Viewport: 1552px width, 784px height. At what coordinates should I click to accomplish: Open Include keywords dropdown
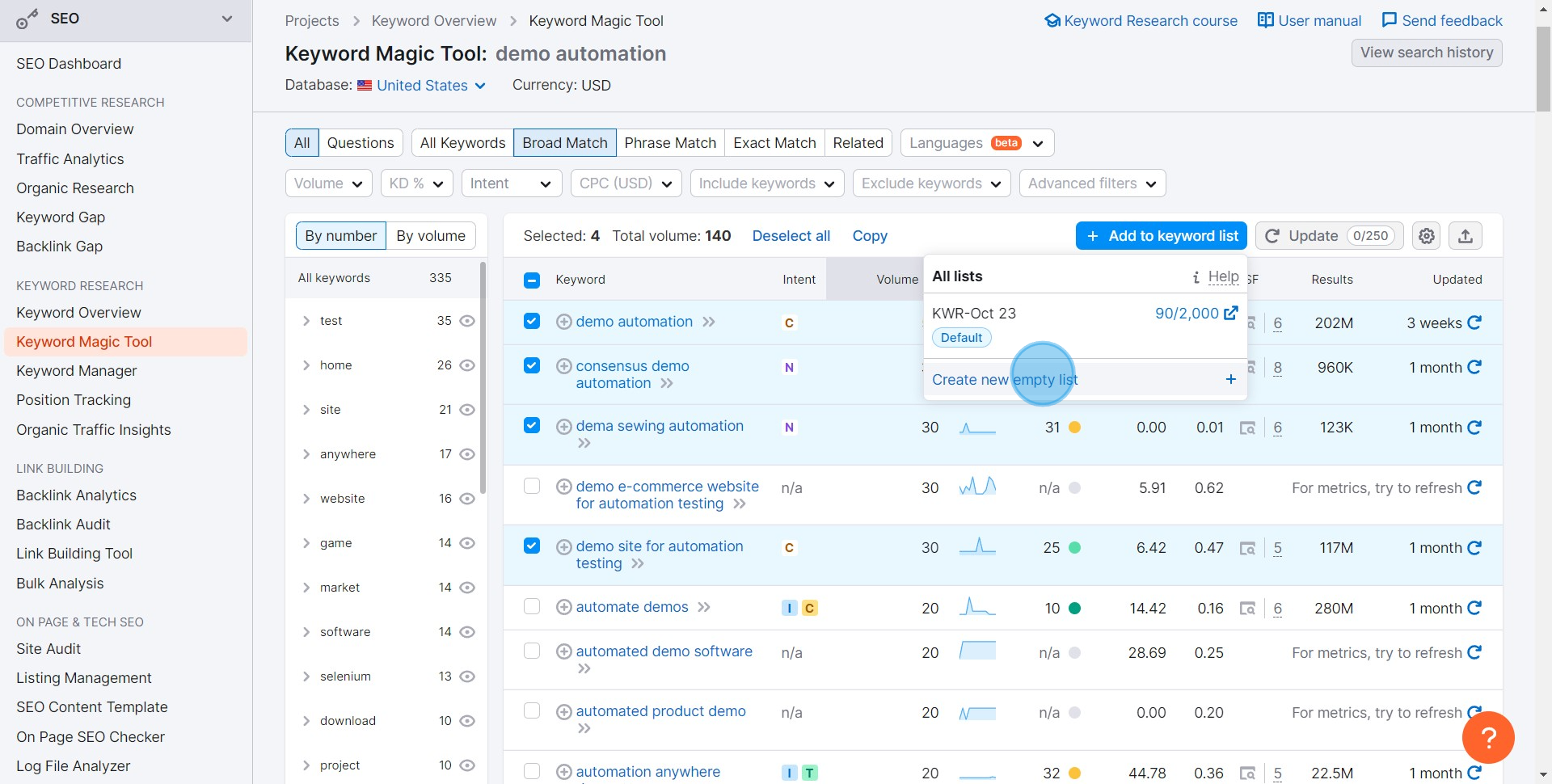point(767,183)
